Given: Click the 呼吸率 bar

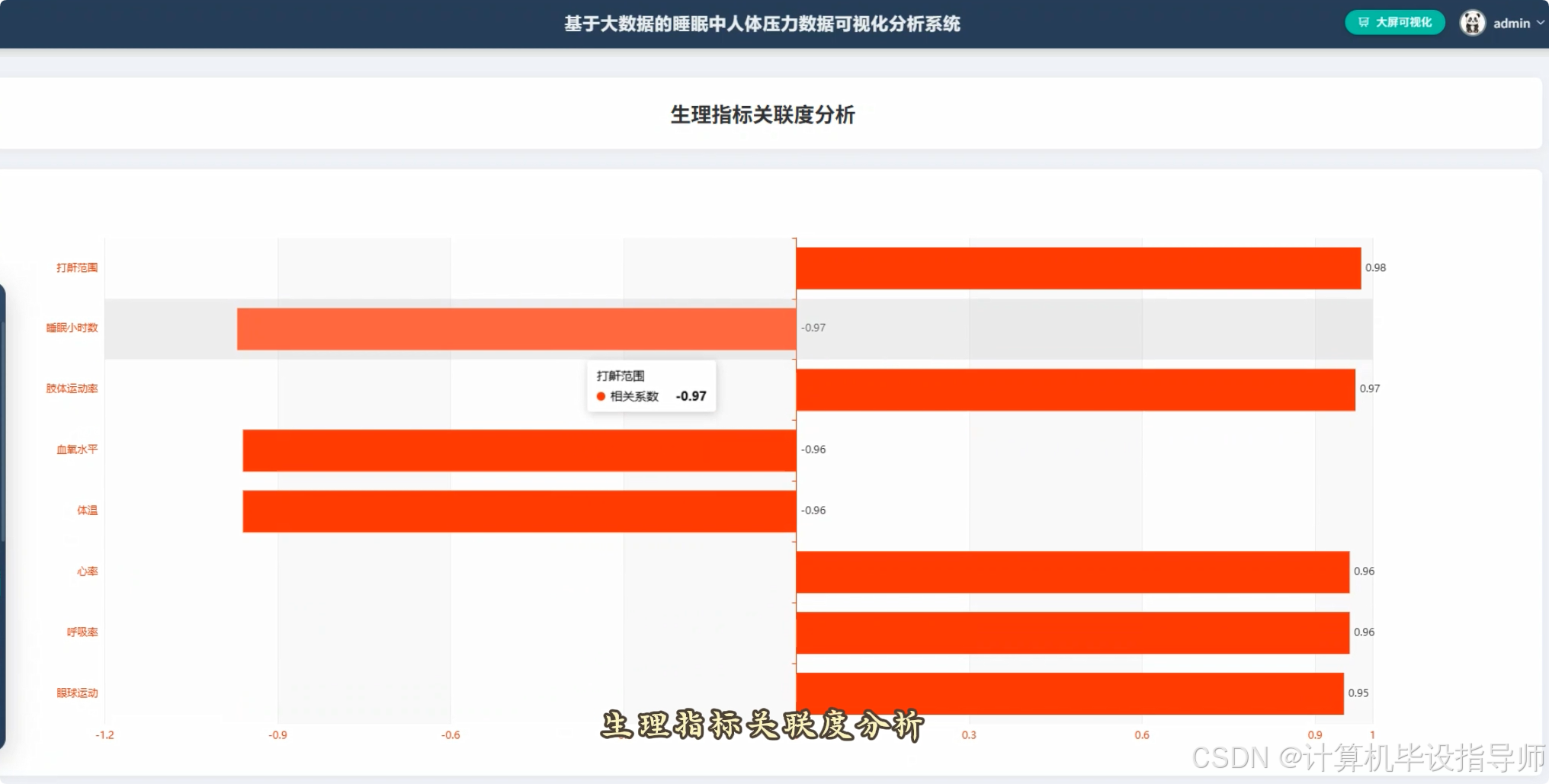Looking at the screenshot, I should (1073, 633).
